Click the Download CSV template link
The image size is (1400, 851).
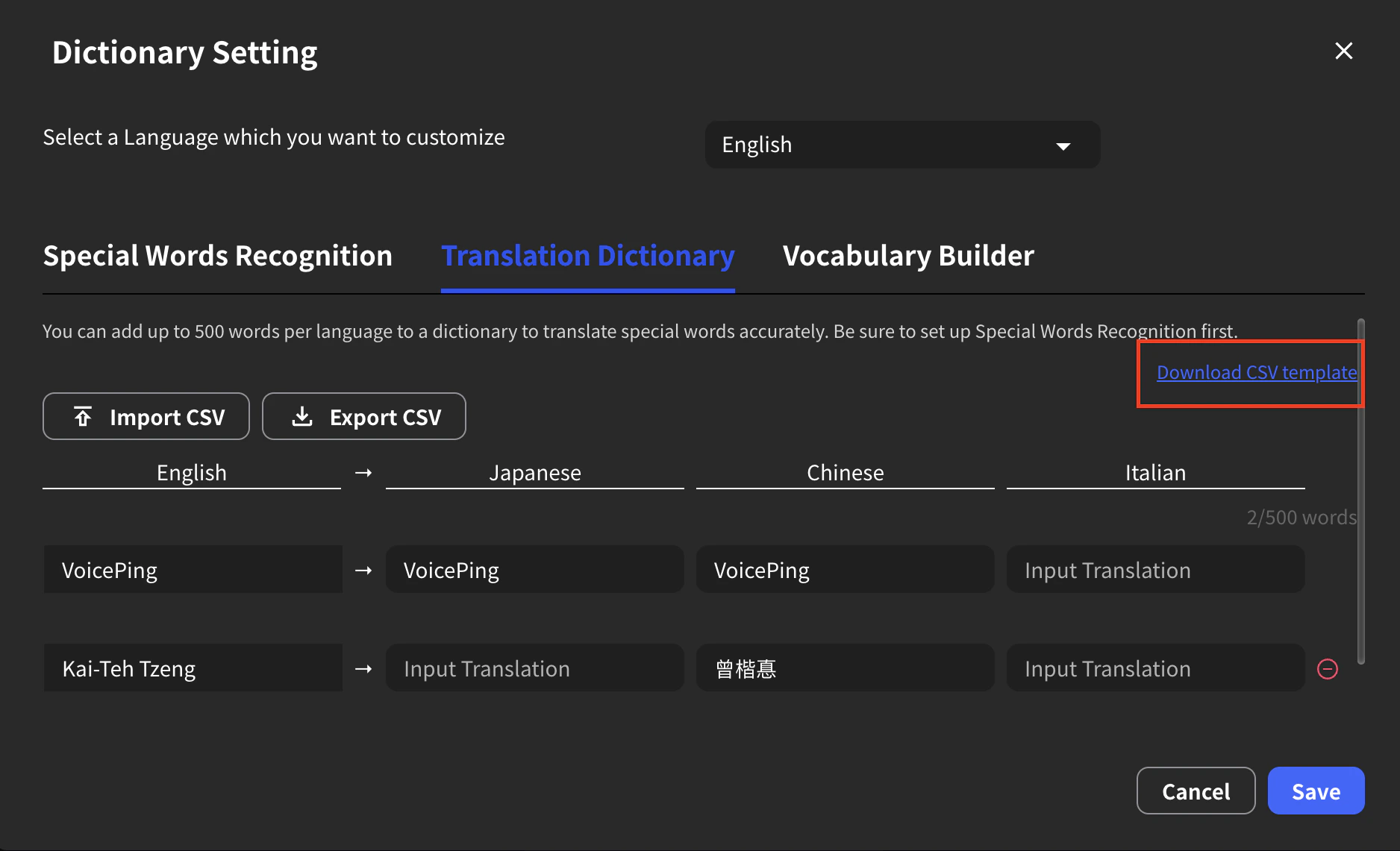pos(1256,372)
